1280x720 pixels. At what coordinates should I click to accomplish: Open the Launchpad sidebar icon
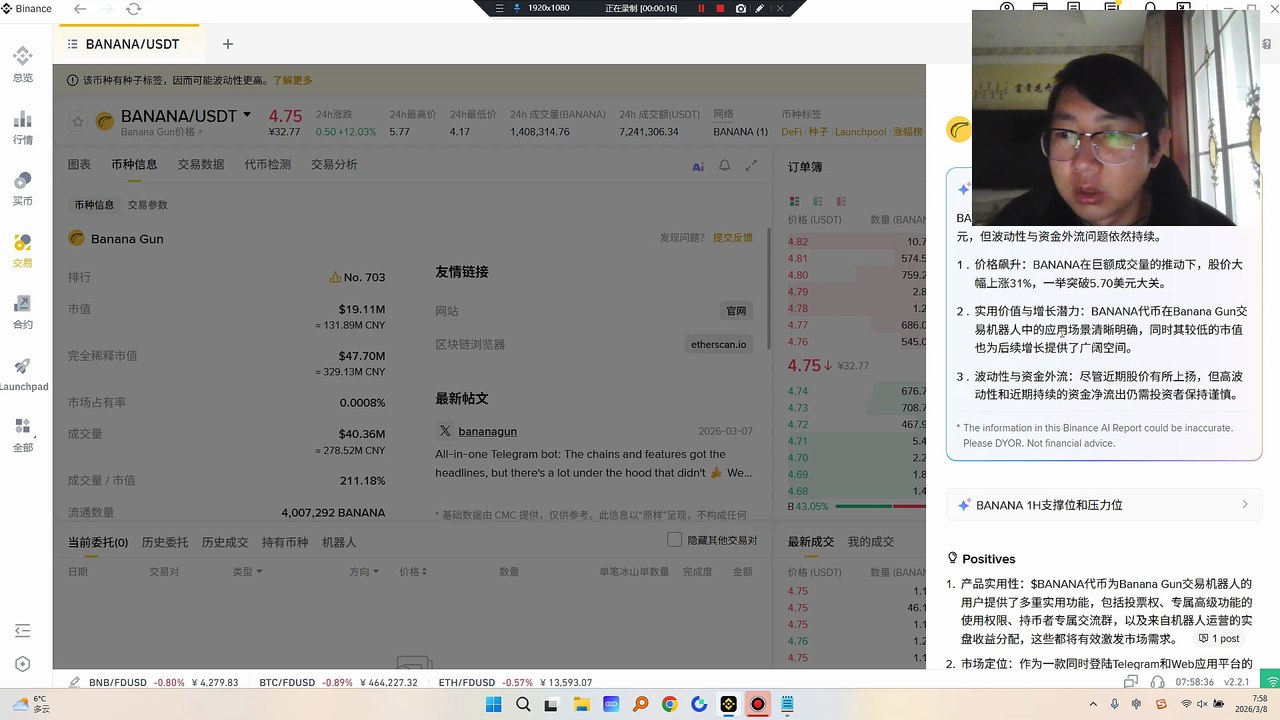22,374
